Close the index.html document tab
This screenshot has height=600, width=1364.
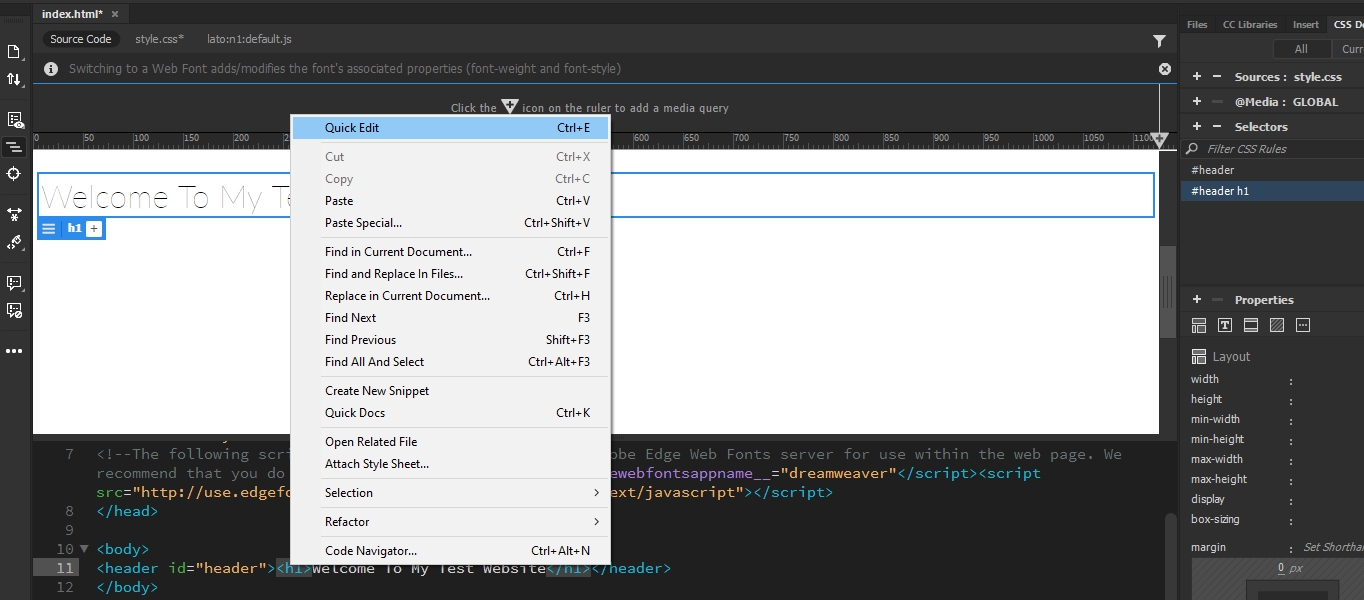(114, 14)
